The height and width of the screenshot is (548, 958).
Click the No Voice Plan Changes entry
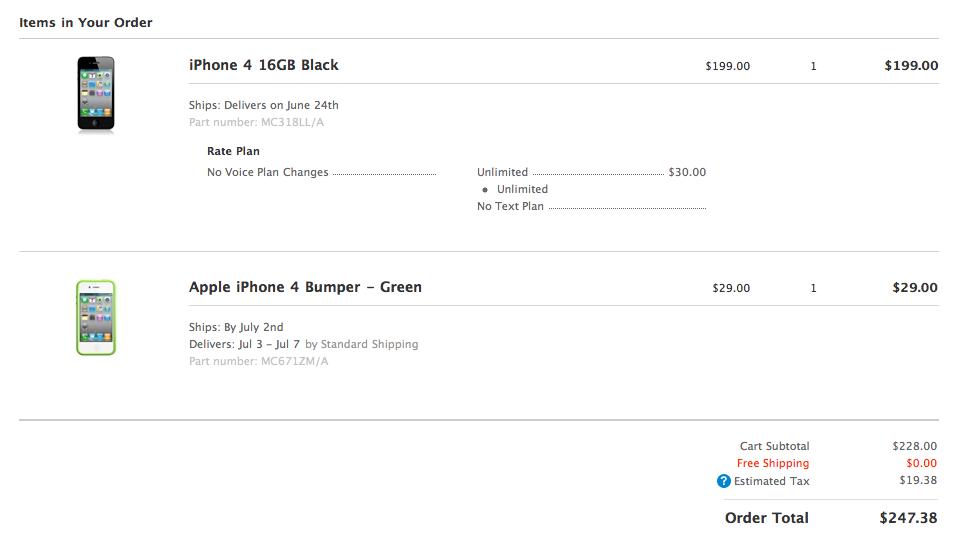coord(267,172)
